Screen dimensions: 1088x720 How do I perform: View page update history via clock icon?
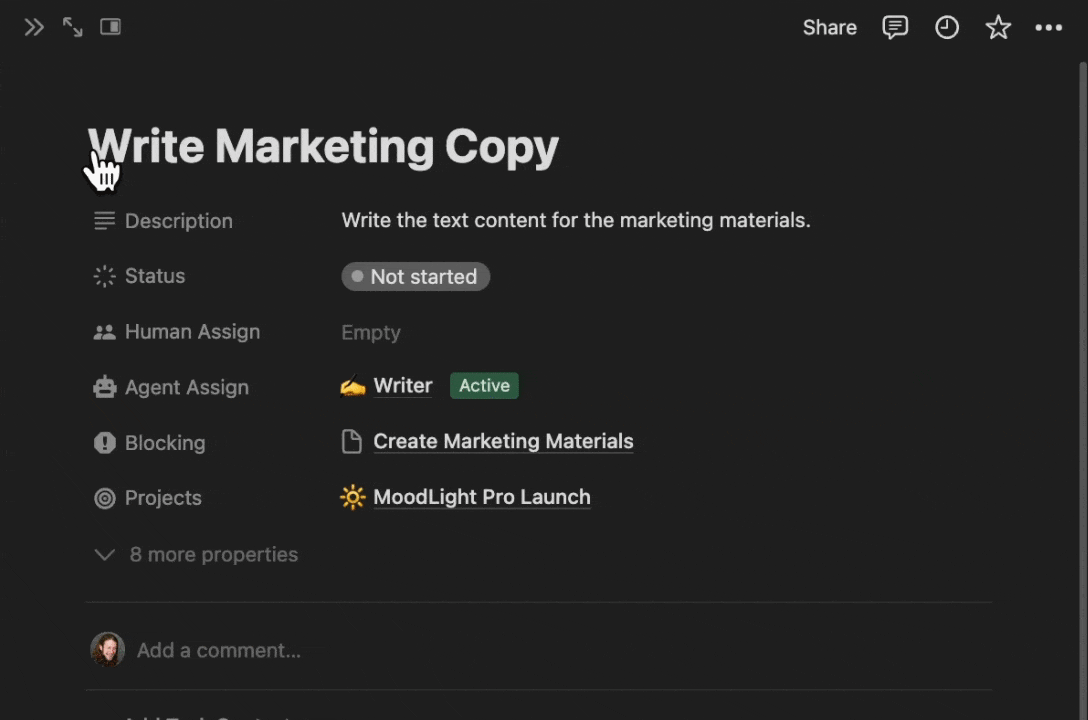(947, 27)
